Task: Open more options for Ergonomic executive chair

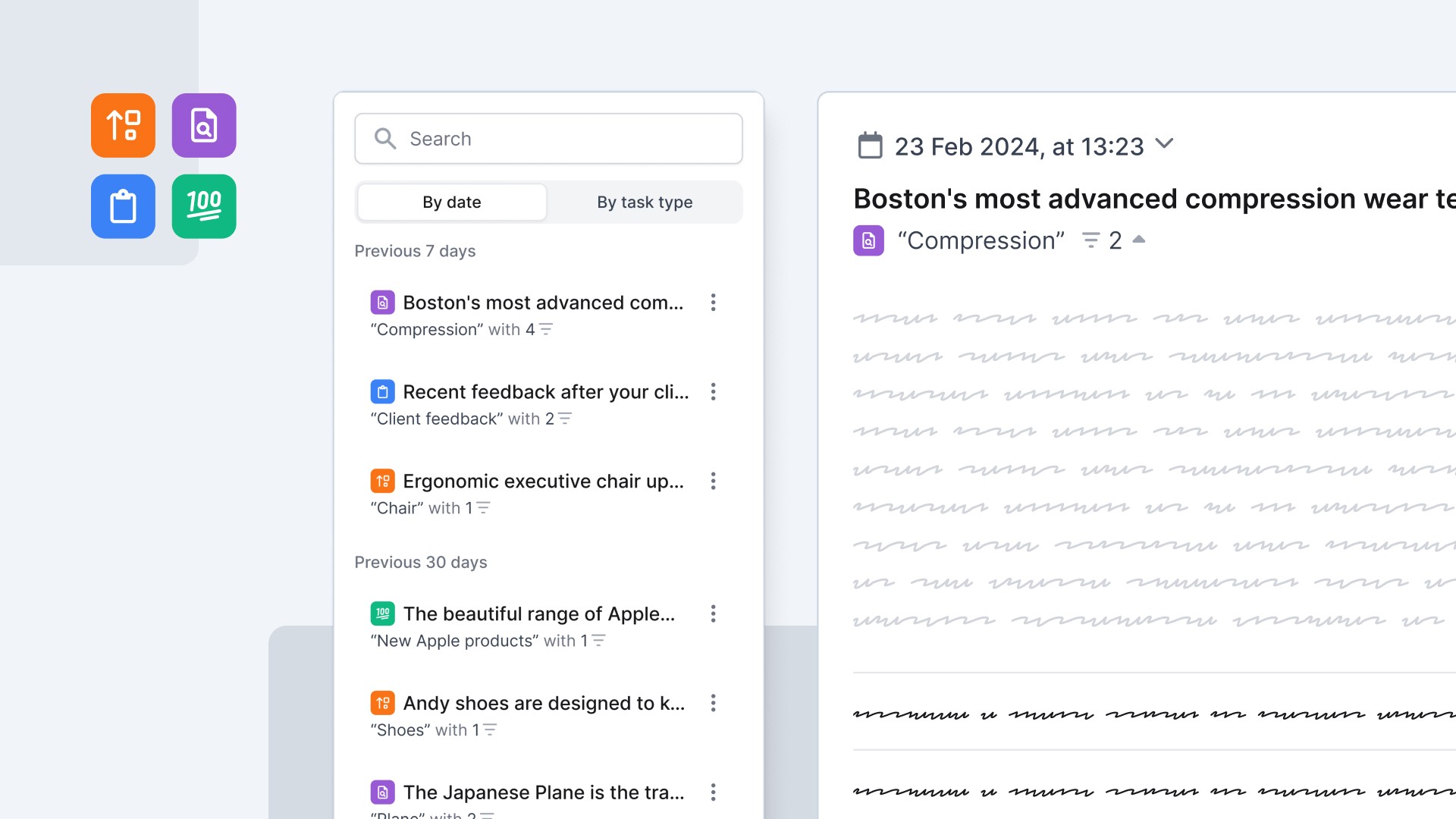Action: pyautogui.click(x=713, y=481)
